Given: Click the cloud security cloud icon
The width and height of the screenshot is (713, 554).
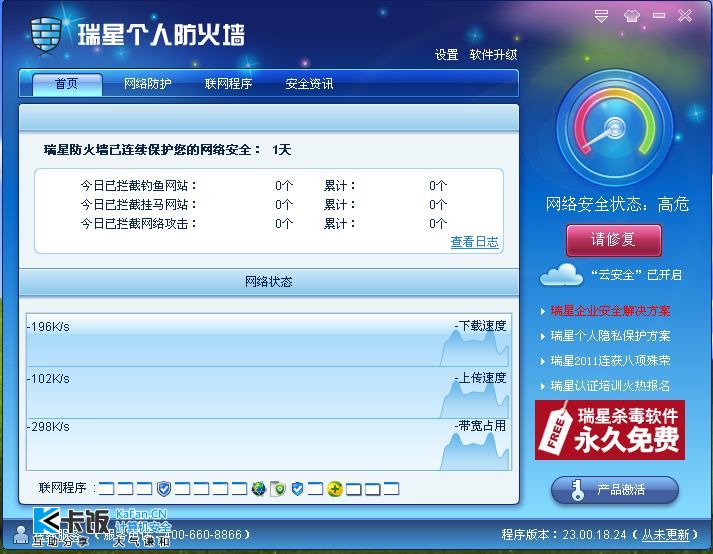Looking at the screenshot, I should (561, 274).
